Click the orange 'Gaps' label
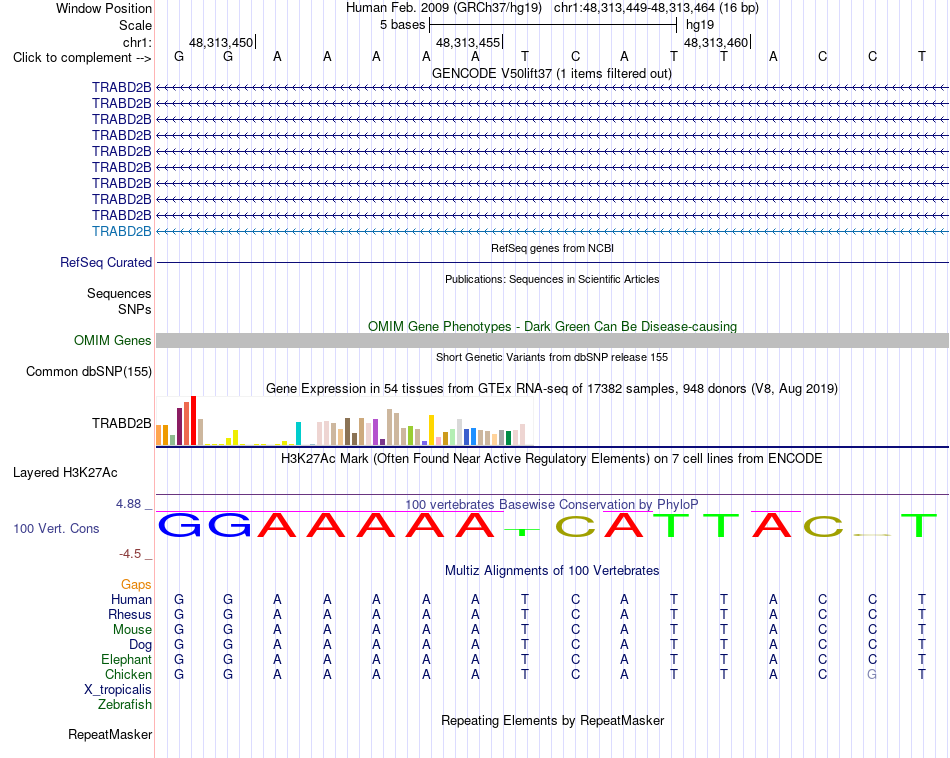The width and height of the screenshot is (950, 758). tap(136, 584)
